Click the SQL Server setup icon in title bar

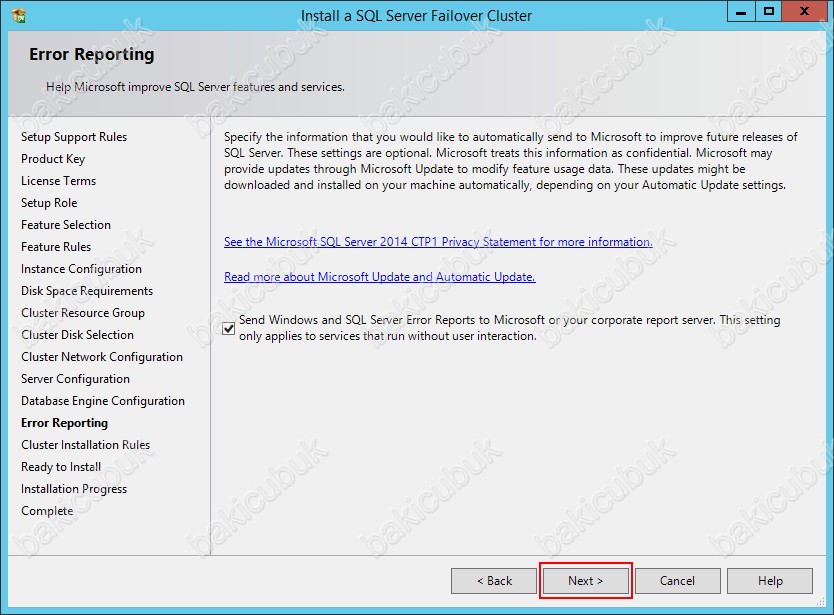pyautogui.click(x=18, y=15)
